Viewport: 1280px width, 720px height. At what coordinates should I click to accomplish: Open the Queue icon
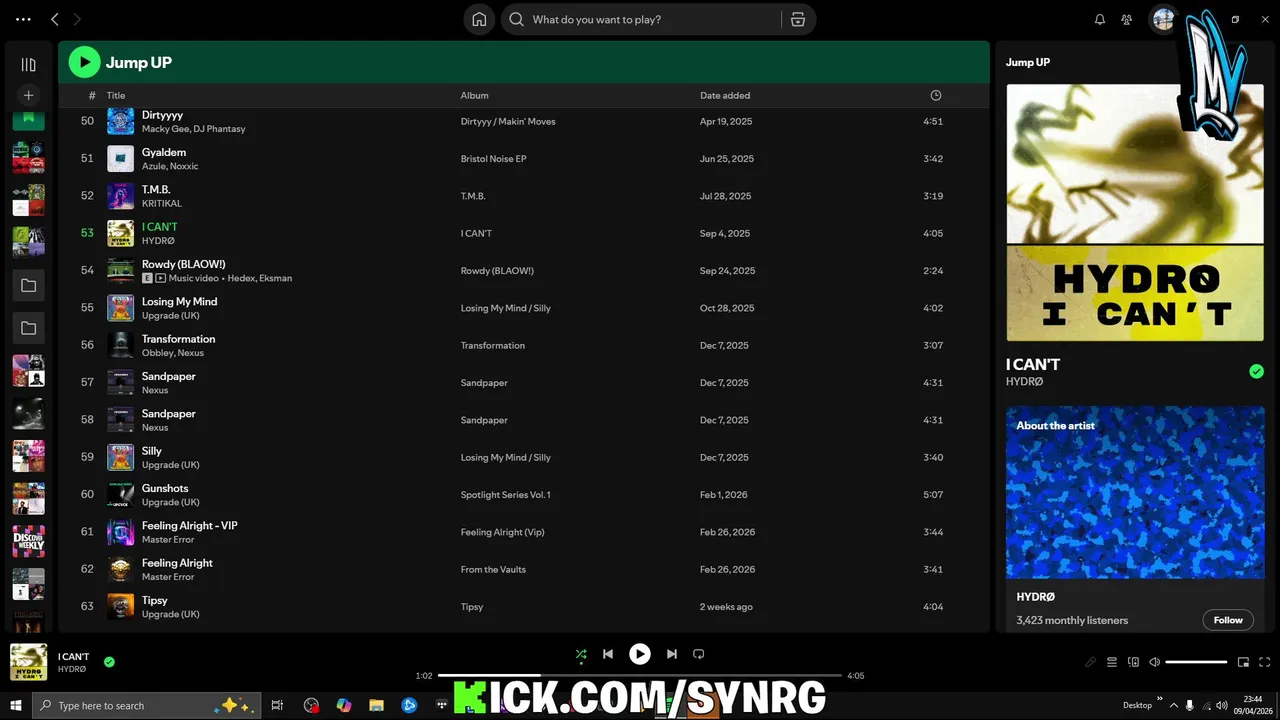[1112, 662]
